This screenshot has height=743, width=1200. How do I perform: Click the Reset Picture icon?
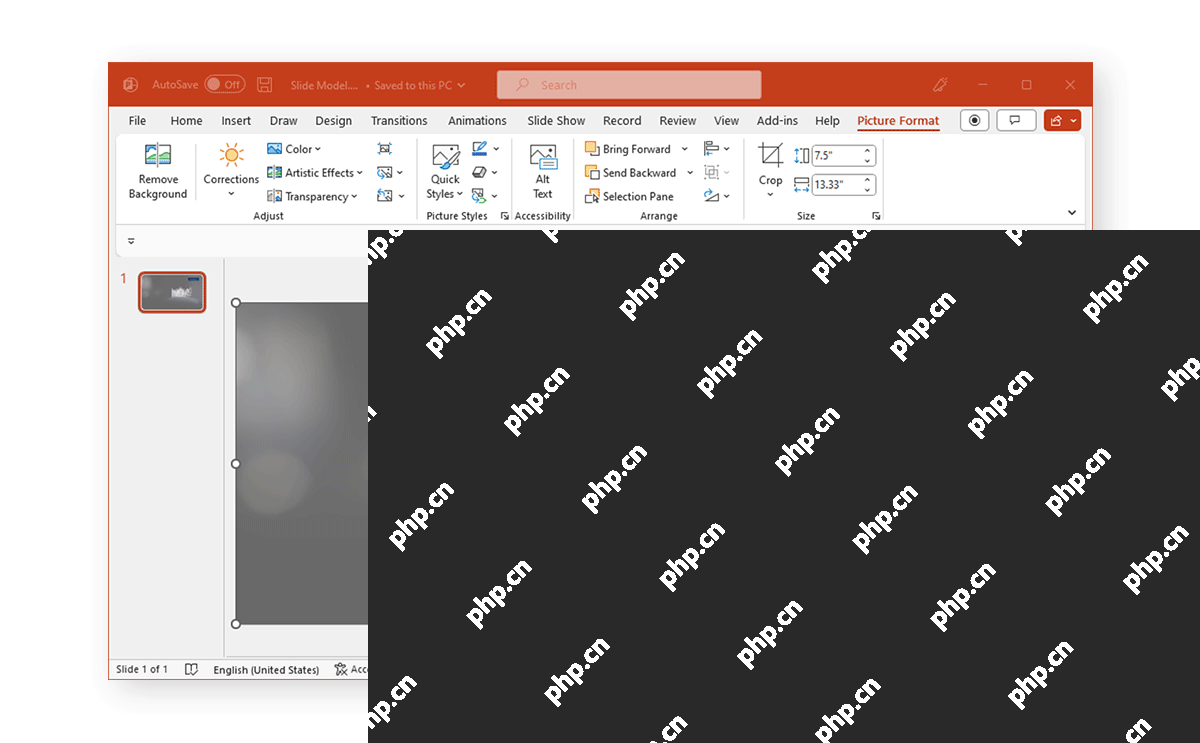coord(385,196)
